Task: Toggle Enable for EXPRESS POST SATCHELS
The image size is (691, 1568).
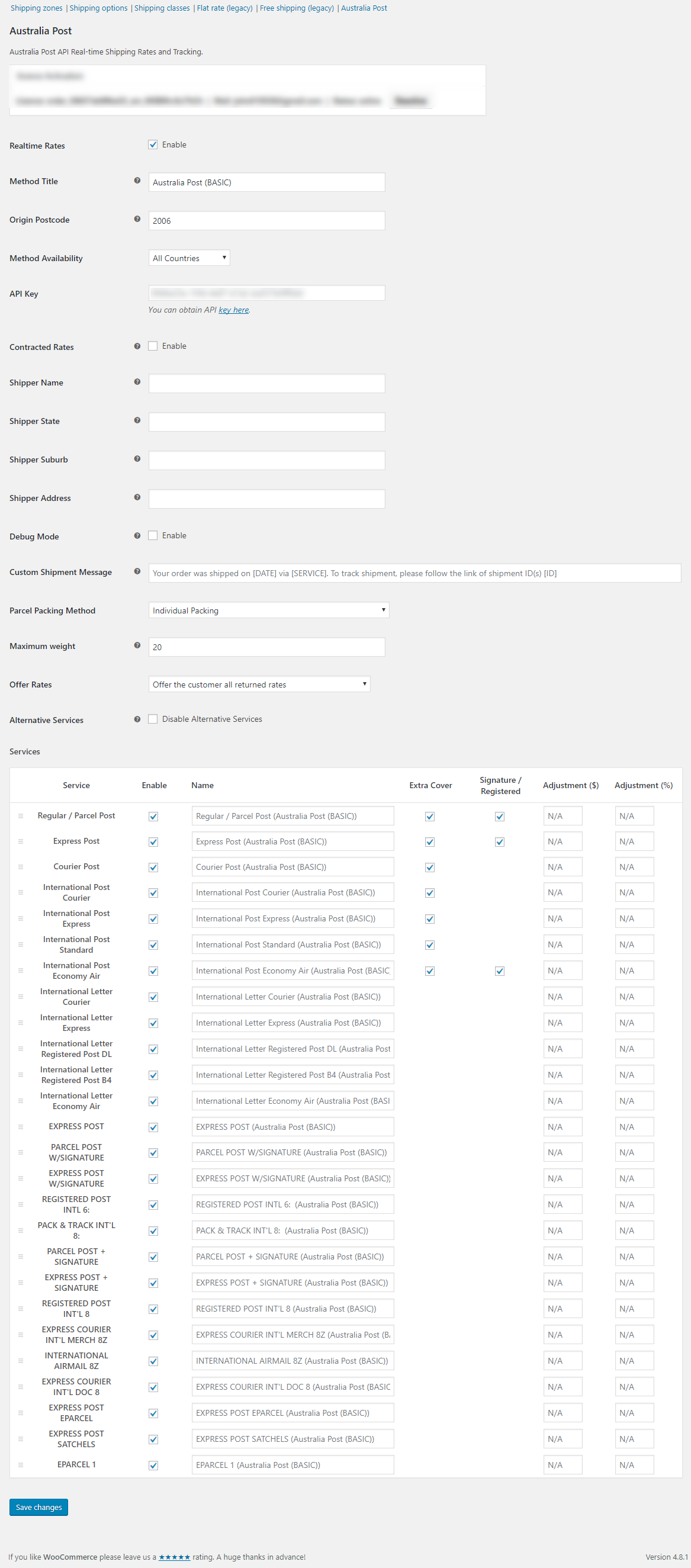Action: pyautogui.click(x=153, y=1440)
